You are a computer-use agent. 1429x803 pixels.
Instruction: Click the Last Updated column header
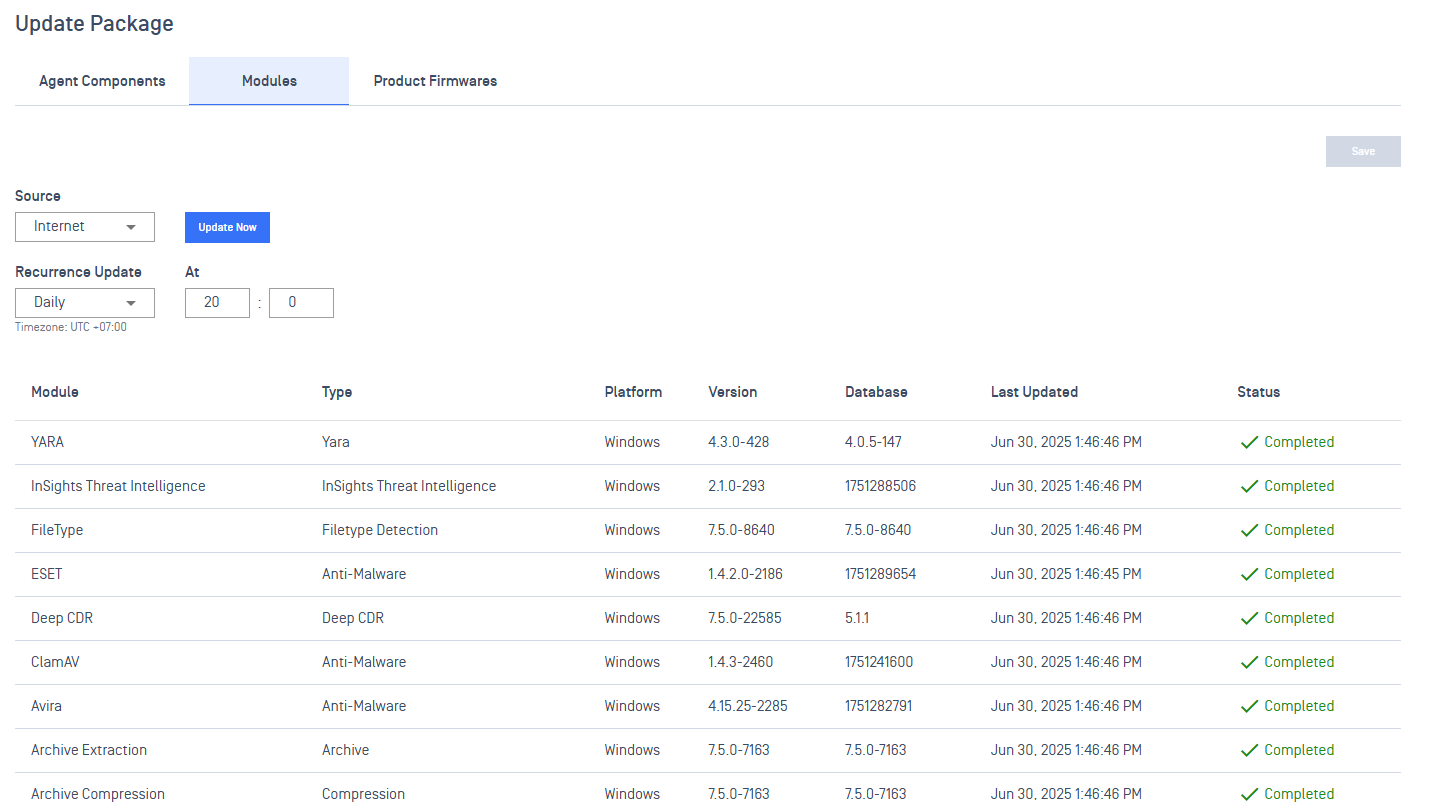(1034, 392)
